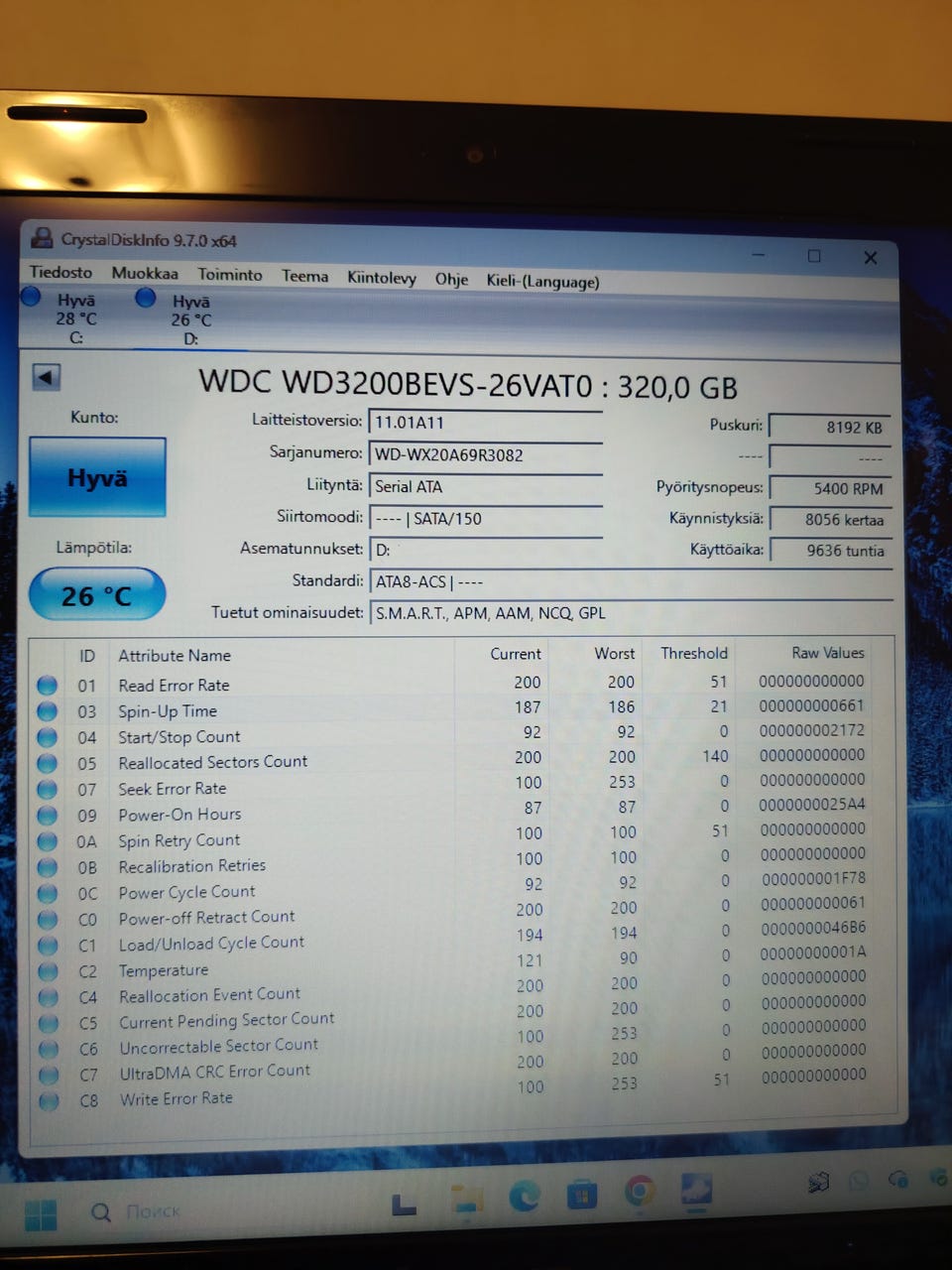The width and height of the screenshot is (952, 1270).
Task: Click the Hyvä health status button
Action: [x=97, y=477]
